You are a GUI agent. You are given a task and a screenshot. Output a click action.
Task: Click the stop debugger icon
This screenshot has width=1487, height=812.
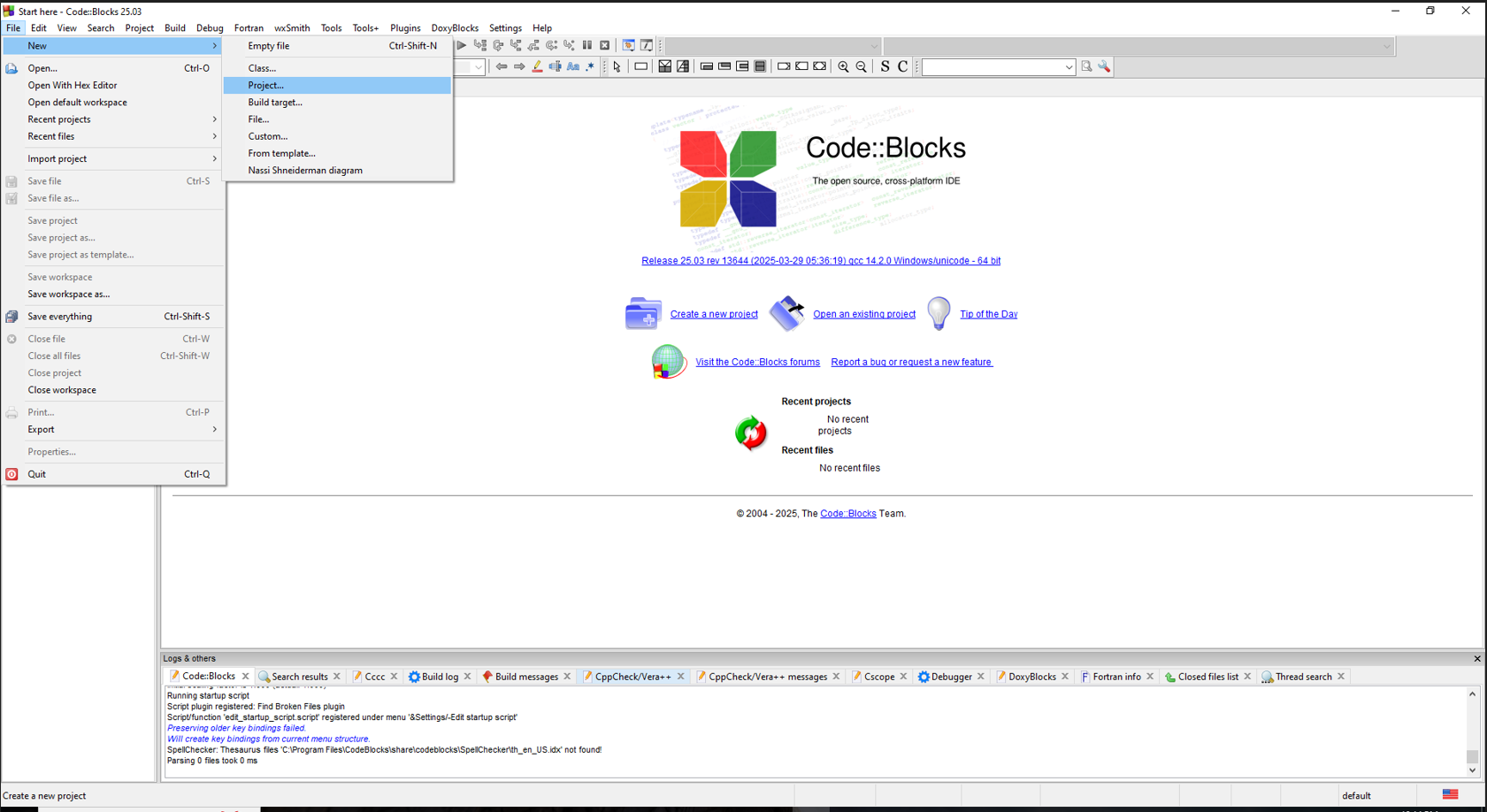(605, 45)
